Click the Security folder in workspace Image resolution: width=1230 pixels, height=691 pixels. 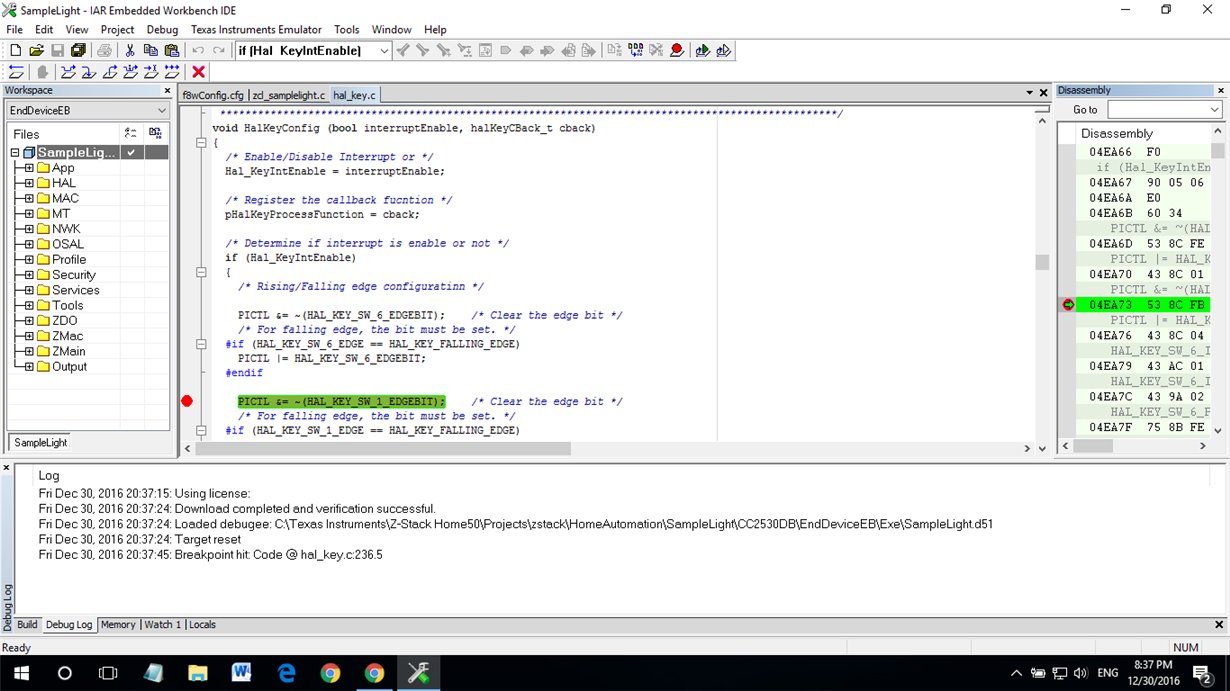tap(74, 275)
